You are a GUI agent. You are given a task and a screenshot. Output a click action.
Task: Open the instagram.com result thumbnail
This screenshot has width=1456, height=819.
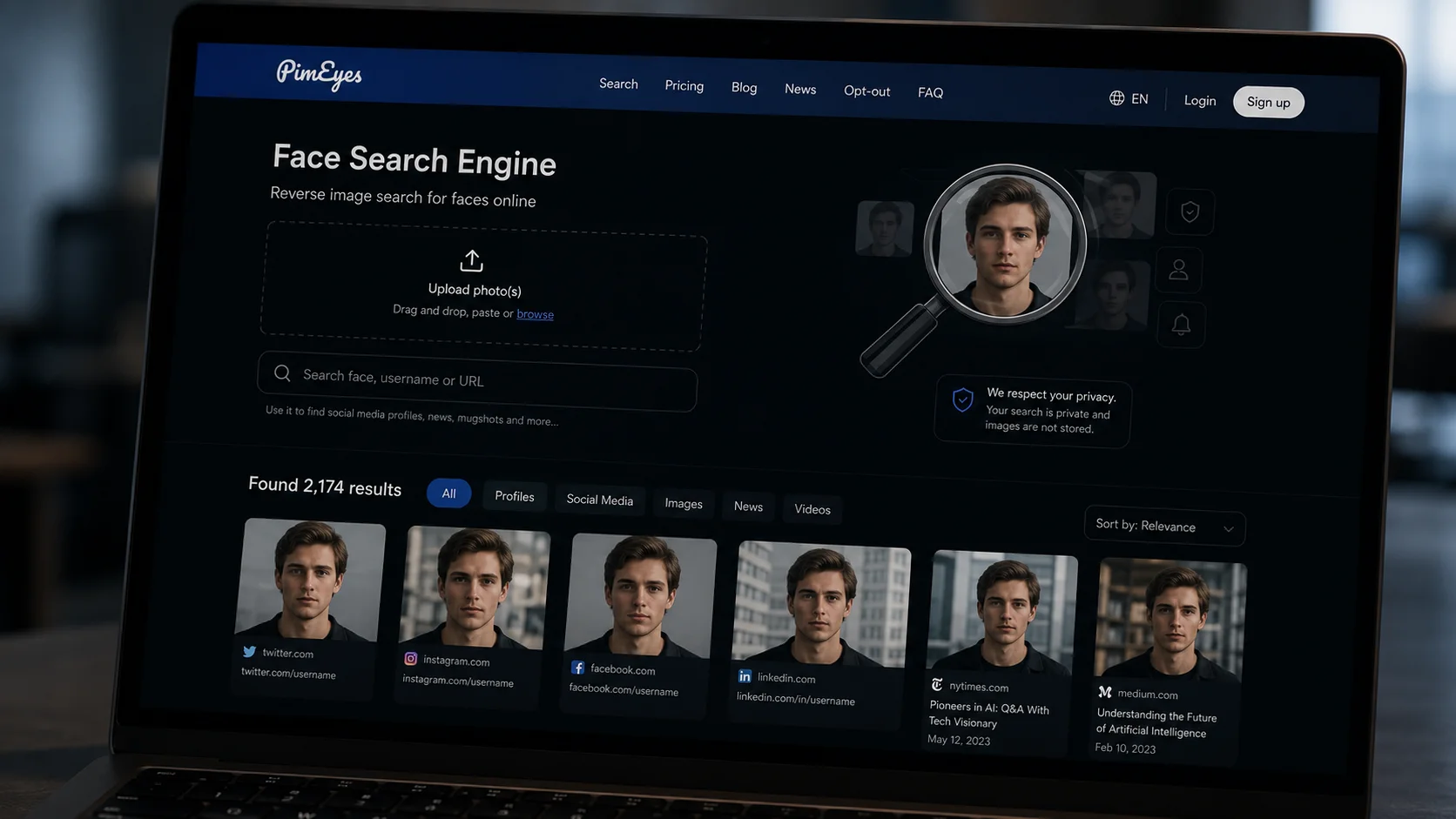click(x=475, y=588)
